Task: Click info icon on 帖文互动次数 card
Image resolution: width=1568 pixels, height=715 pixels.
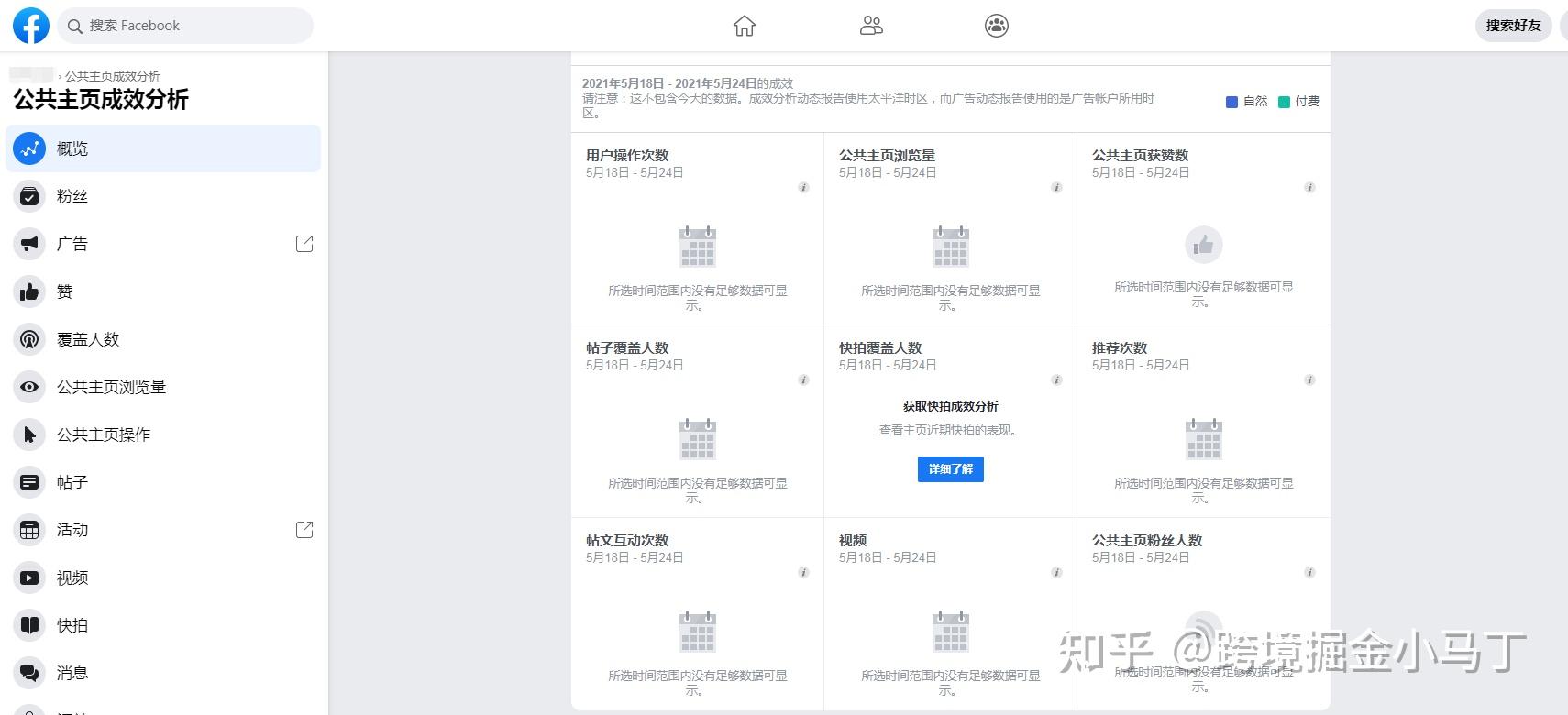Action: click(803, 573)
